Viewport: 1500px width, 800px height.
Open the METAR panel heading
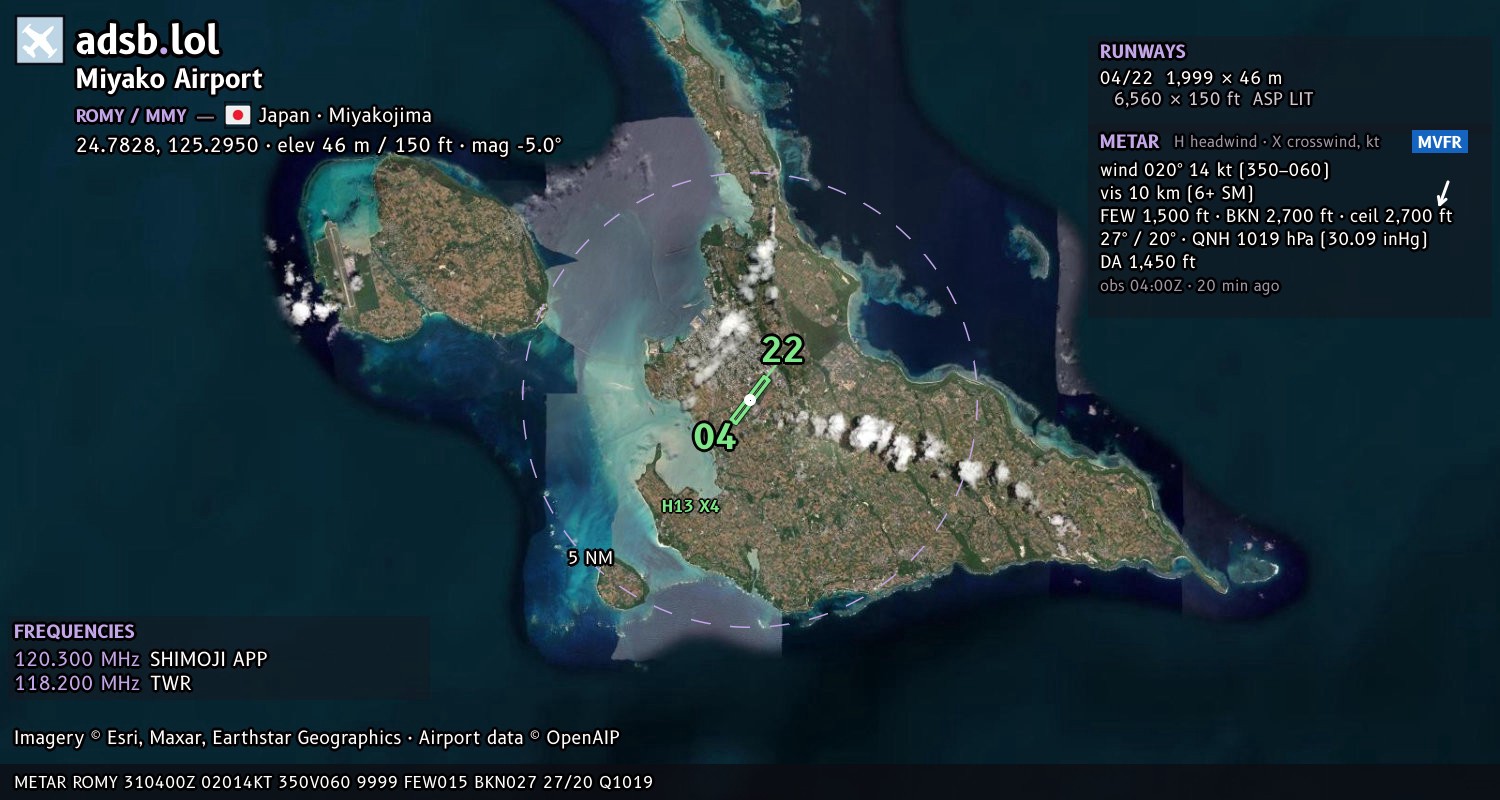click(1129, 142)
